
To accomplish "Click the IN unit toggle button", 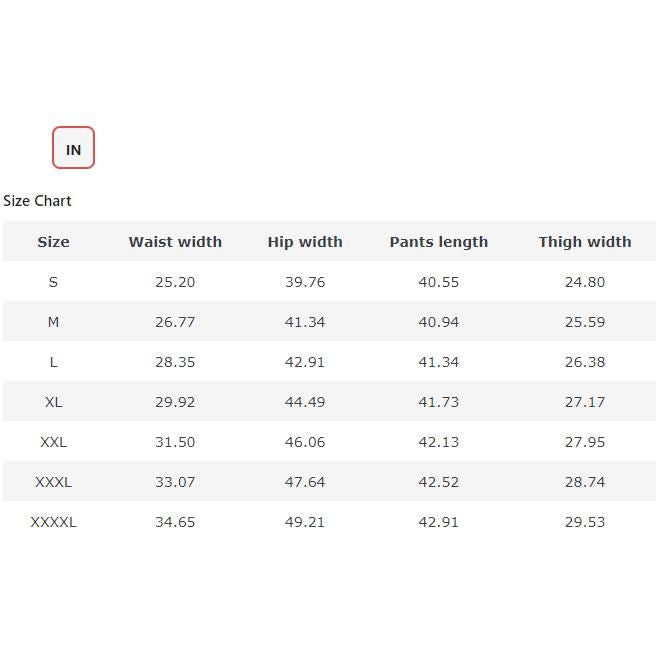I will pyautogui.click(x=73, y=148).
